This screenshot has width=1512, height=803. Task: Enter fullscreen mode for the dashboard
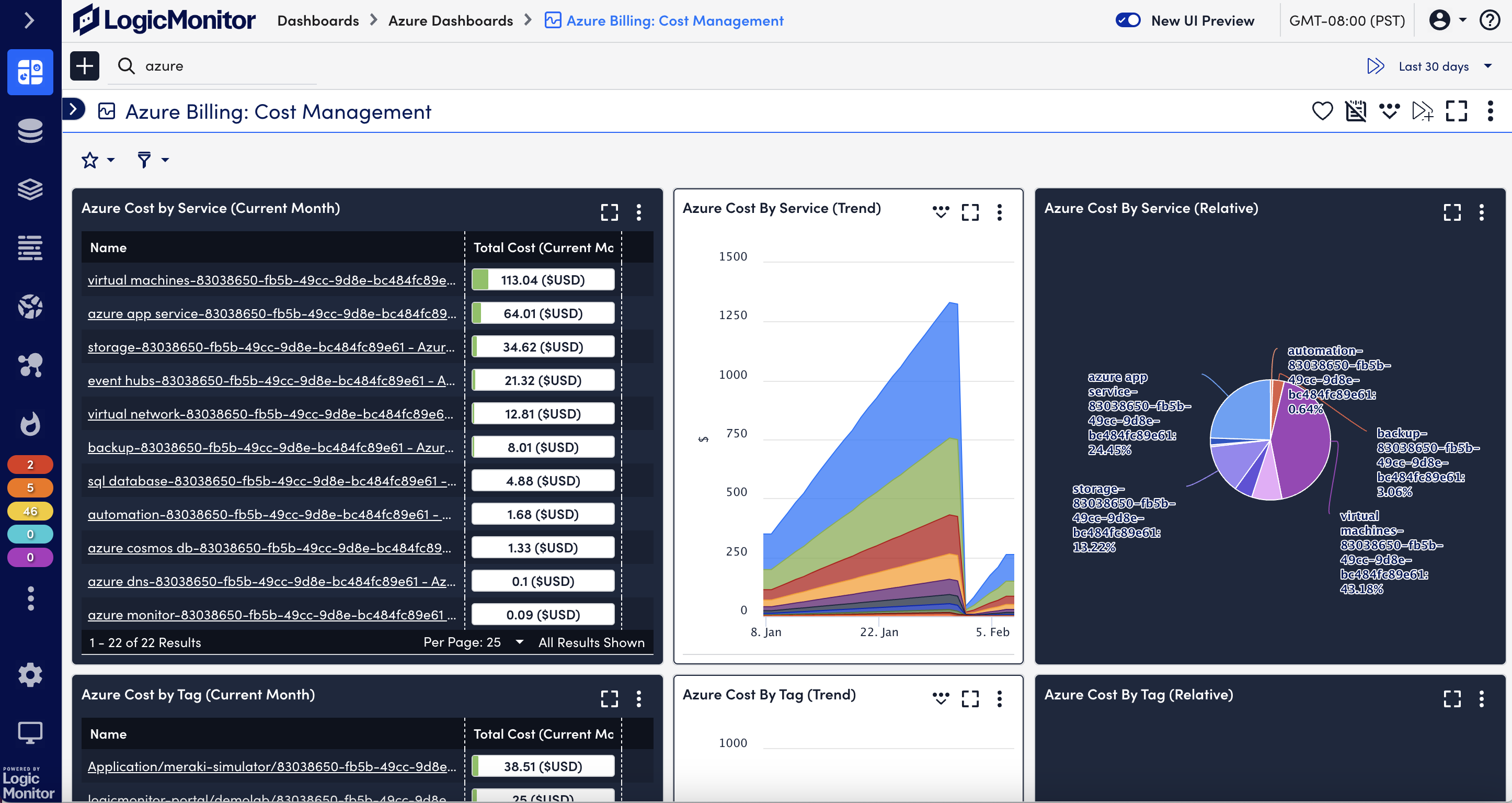(1456, 111)
